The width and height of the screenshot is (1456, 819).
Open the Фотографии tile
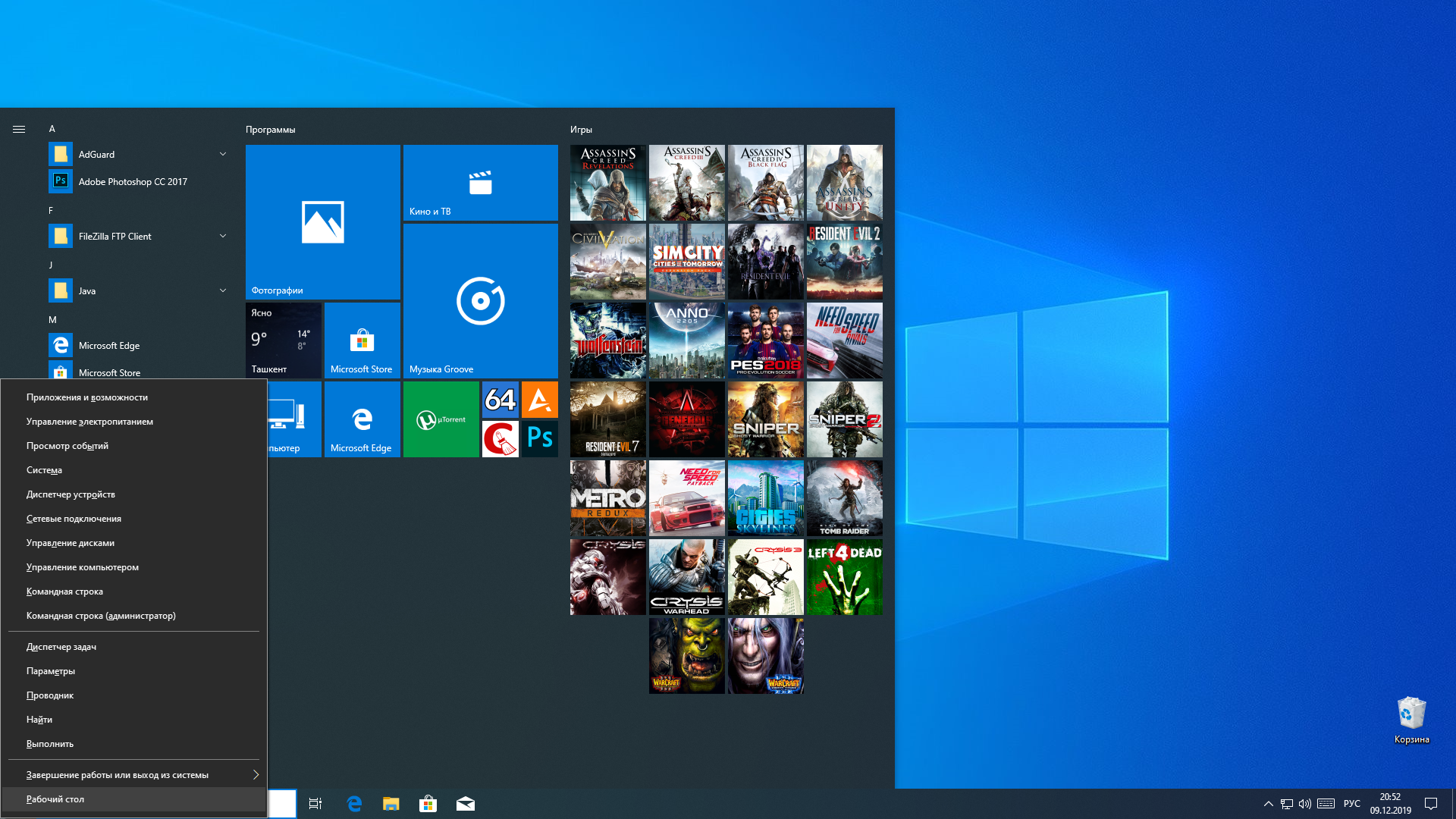click(323, 222)
